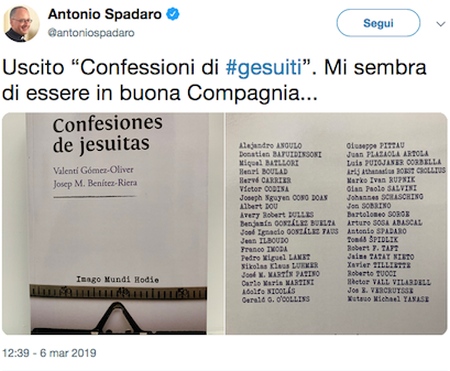Click Antonio SPADARO in the names list
The width and height of the screenshot is (450, 371).
click(x=377, y=231)
